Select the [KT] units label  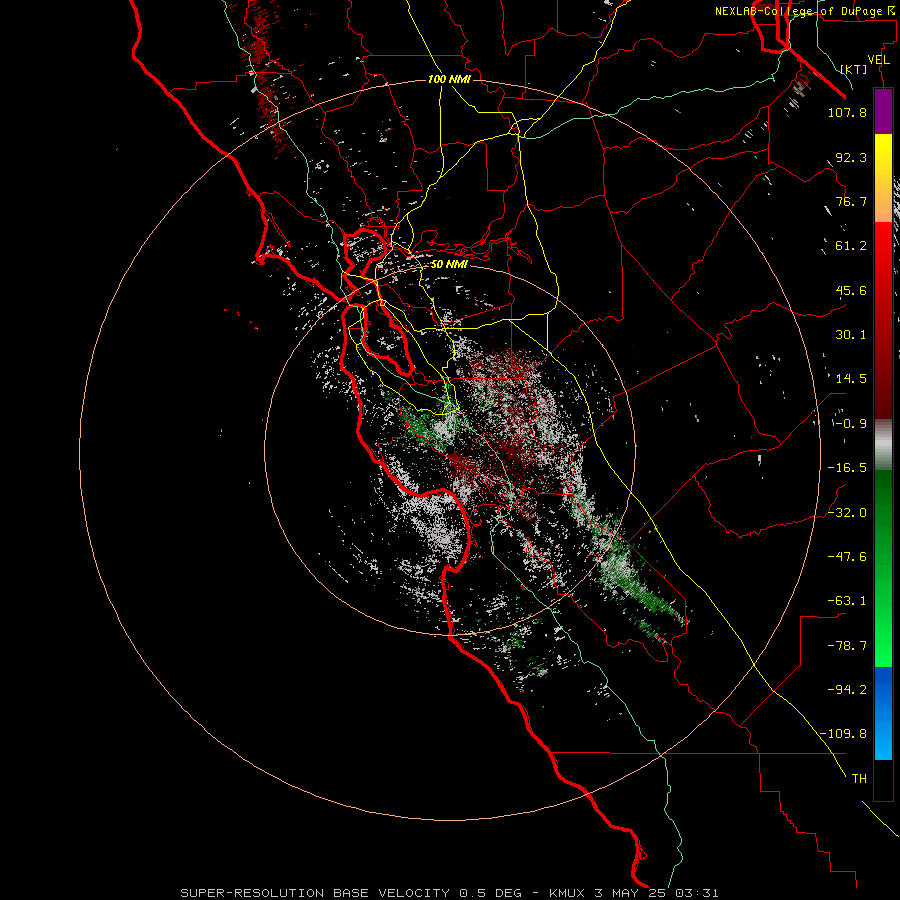(x=854, y=69)
